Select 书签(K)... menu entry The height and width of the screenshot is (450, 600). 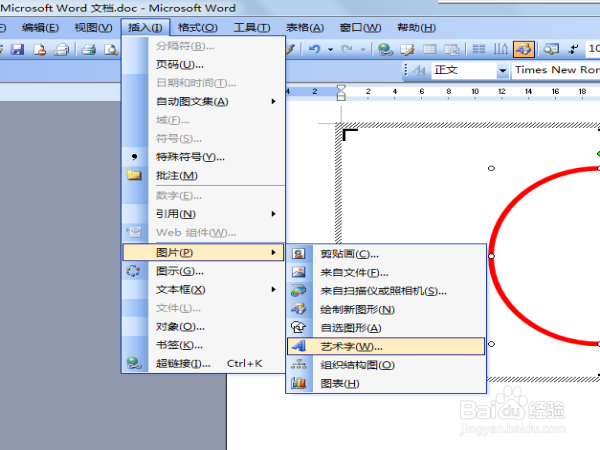click(x=204, y=345)
